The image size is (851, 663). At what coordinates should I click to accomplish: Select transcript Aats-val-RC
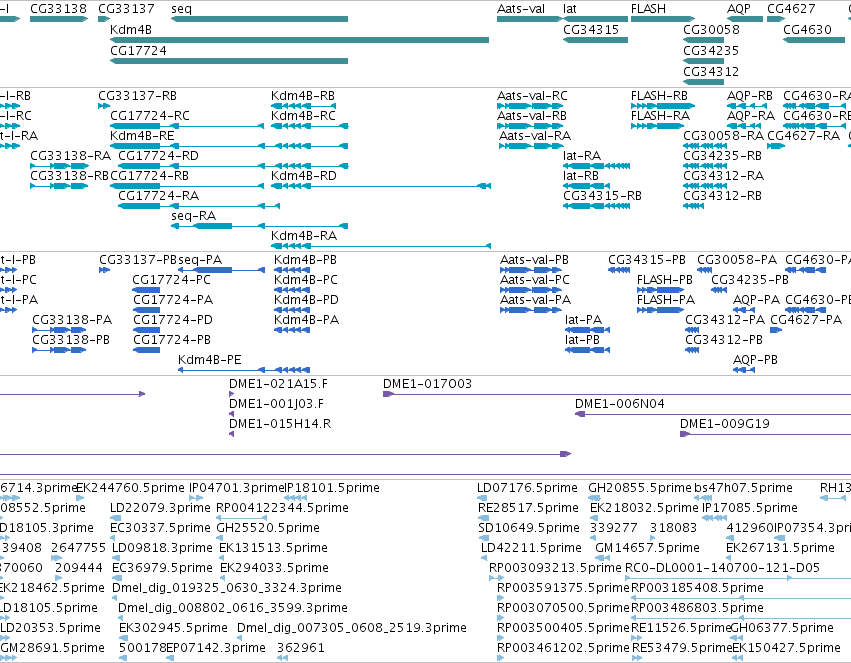click(x=532, y=96)
